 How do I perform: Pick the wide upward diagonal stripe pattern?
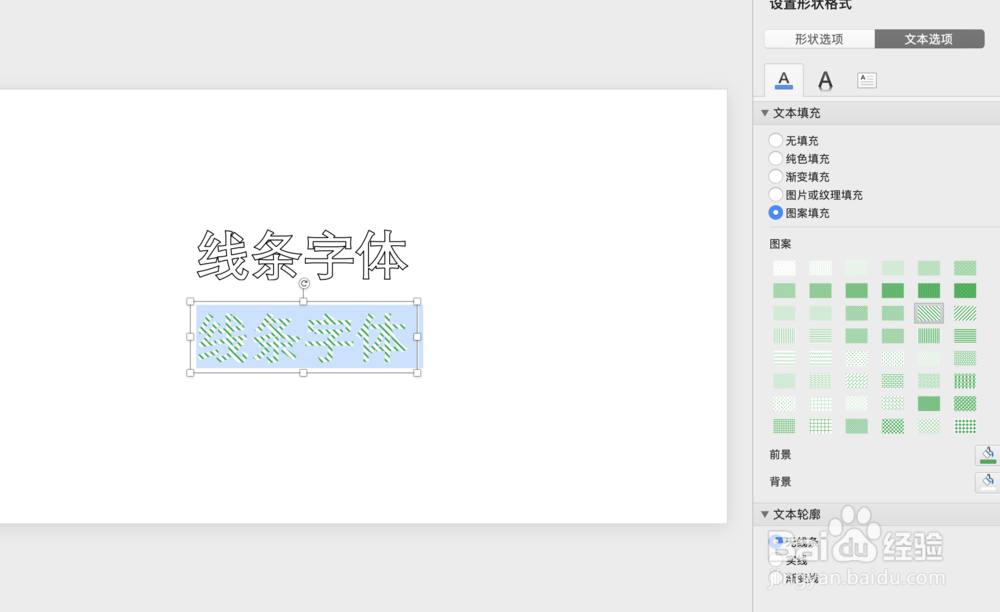(965, 313)
